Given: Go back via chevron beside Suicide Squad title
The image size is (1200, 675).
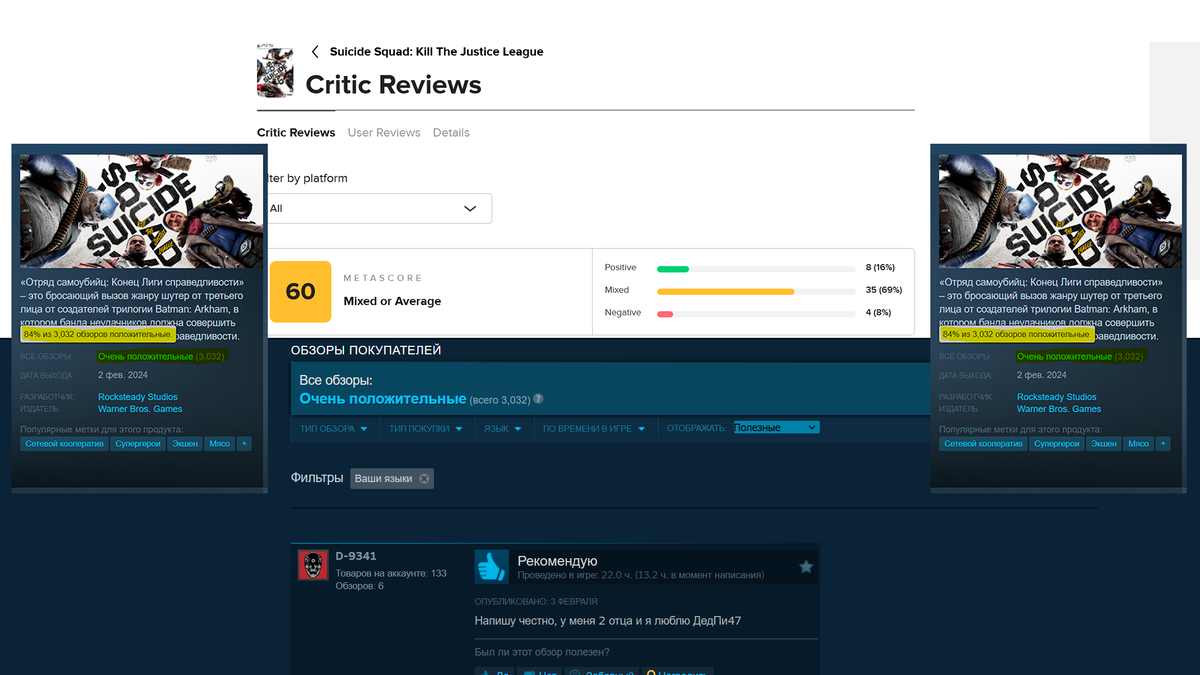Looking at the screenshot, I should click(315, 52).
